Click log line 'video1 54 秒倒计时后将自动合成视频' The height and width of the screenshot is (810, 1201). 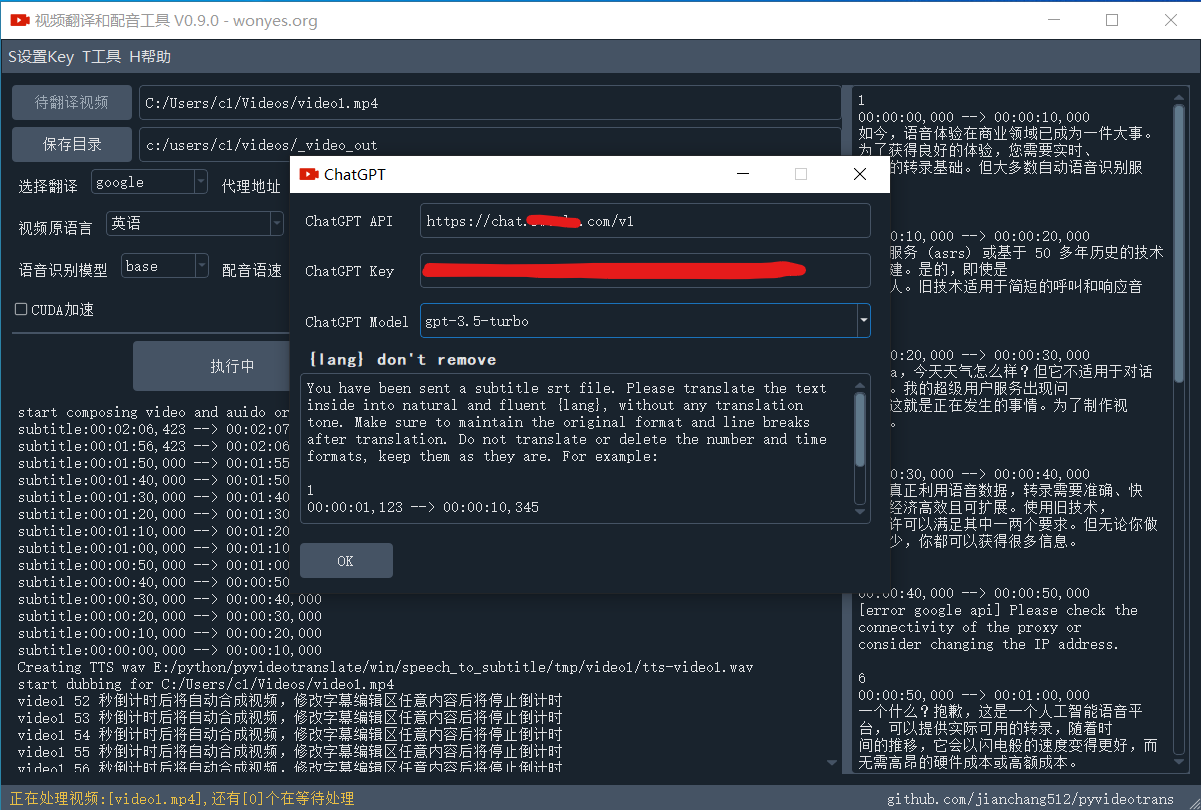click(x=289, y=735)
